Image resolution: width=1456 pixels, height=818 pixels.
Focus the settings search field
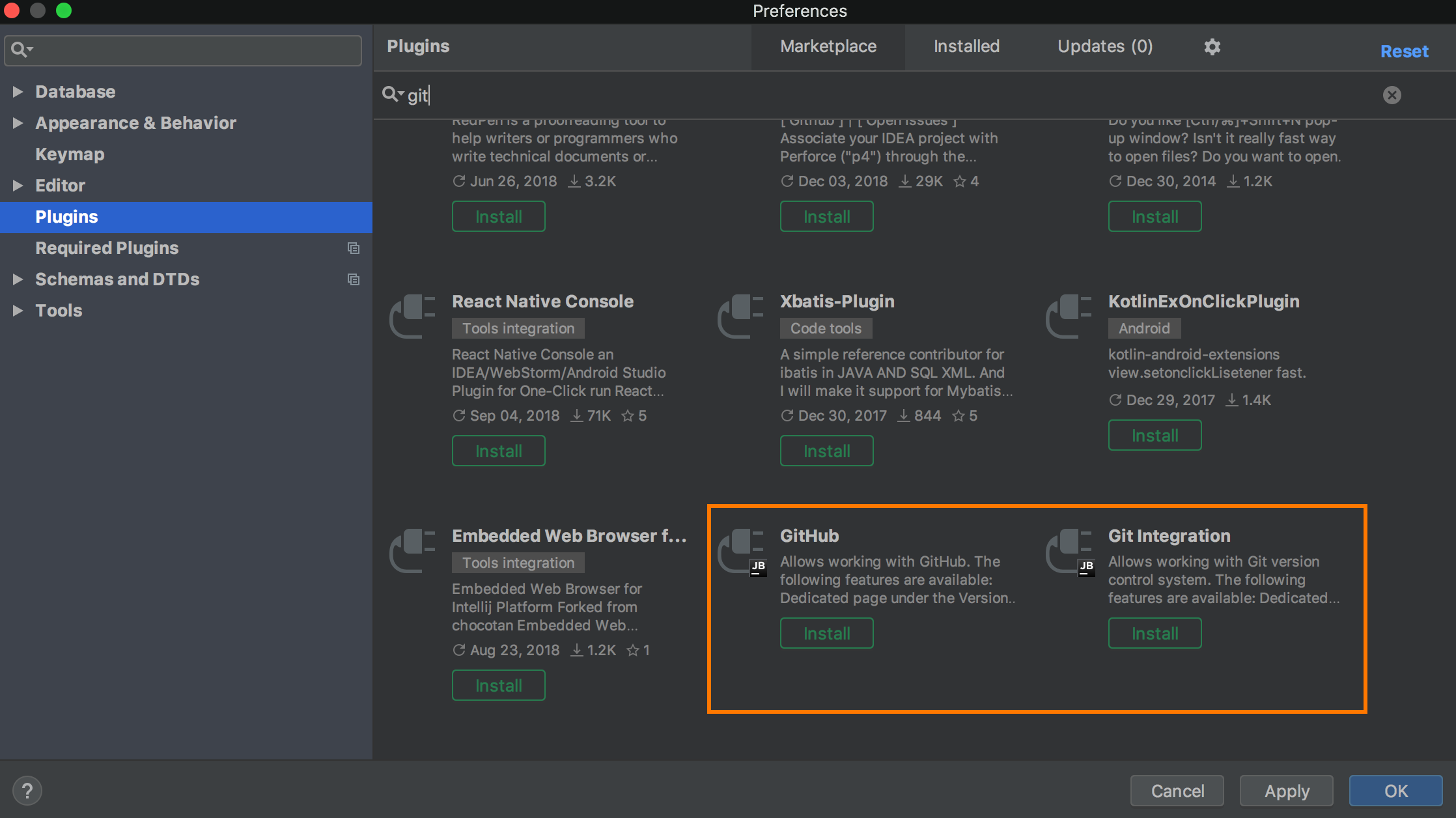click(183, 50)
